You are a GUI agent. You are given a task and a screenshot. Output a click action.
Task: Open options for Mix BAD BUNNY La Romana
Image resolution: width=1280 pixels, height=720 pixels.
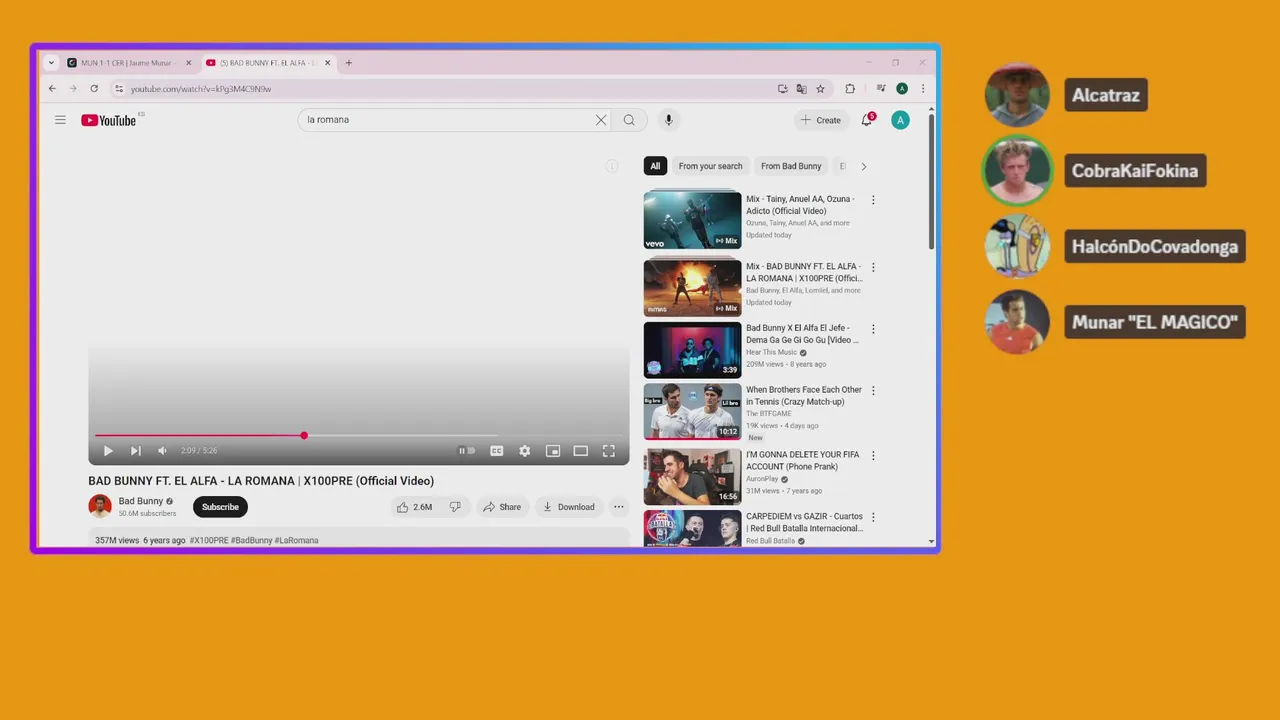[x=873, y=268]
